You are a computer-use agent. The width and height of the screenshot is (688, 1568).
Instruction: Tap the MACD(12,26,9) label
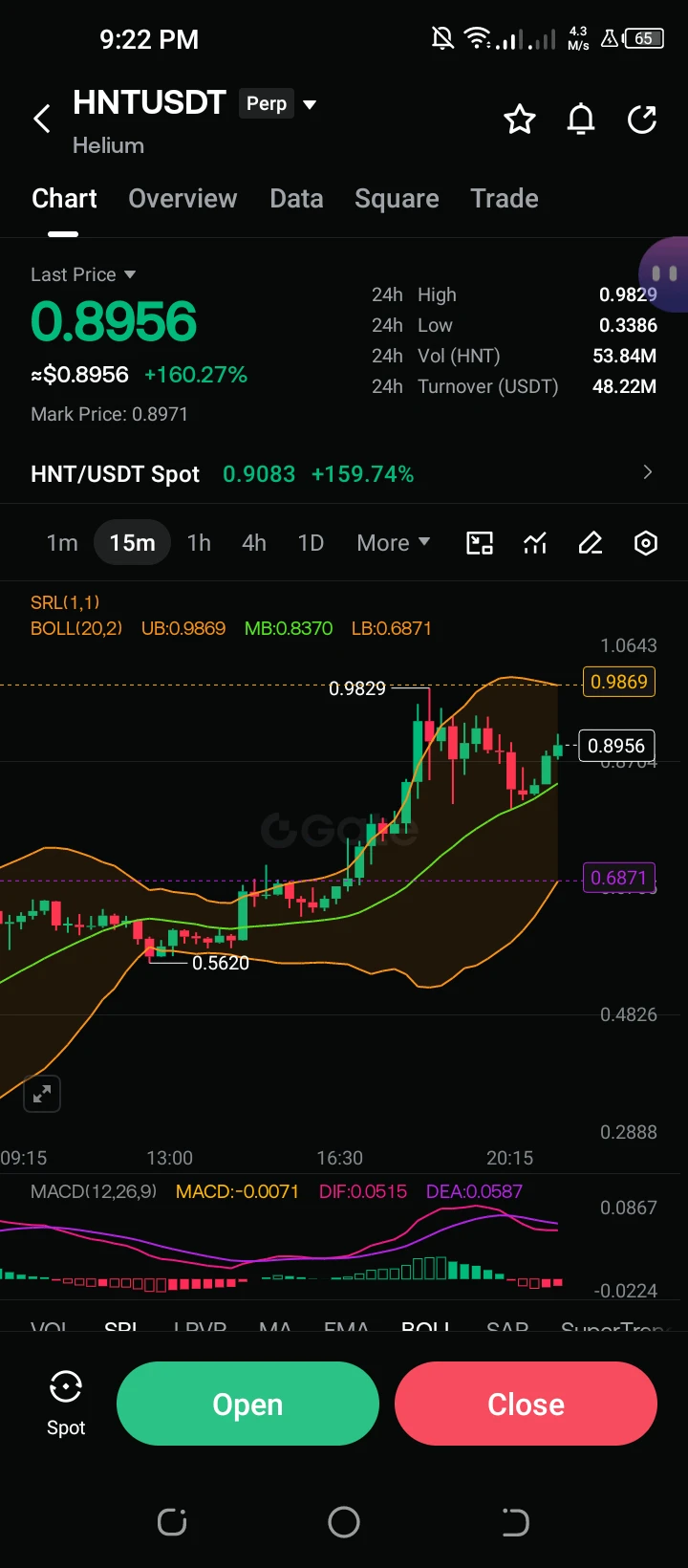coord(94,1191)
